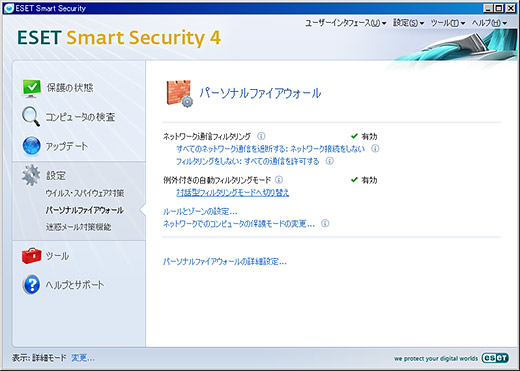Close the ESET Smart Security window

click(x=511, y=8)
